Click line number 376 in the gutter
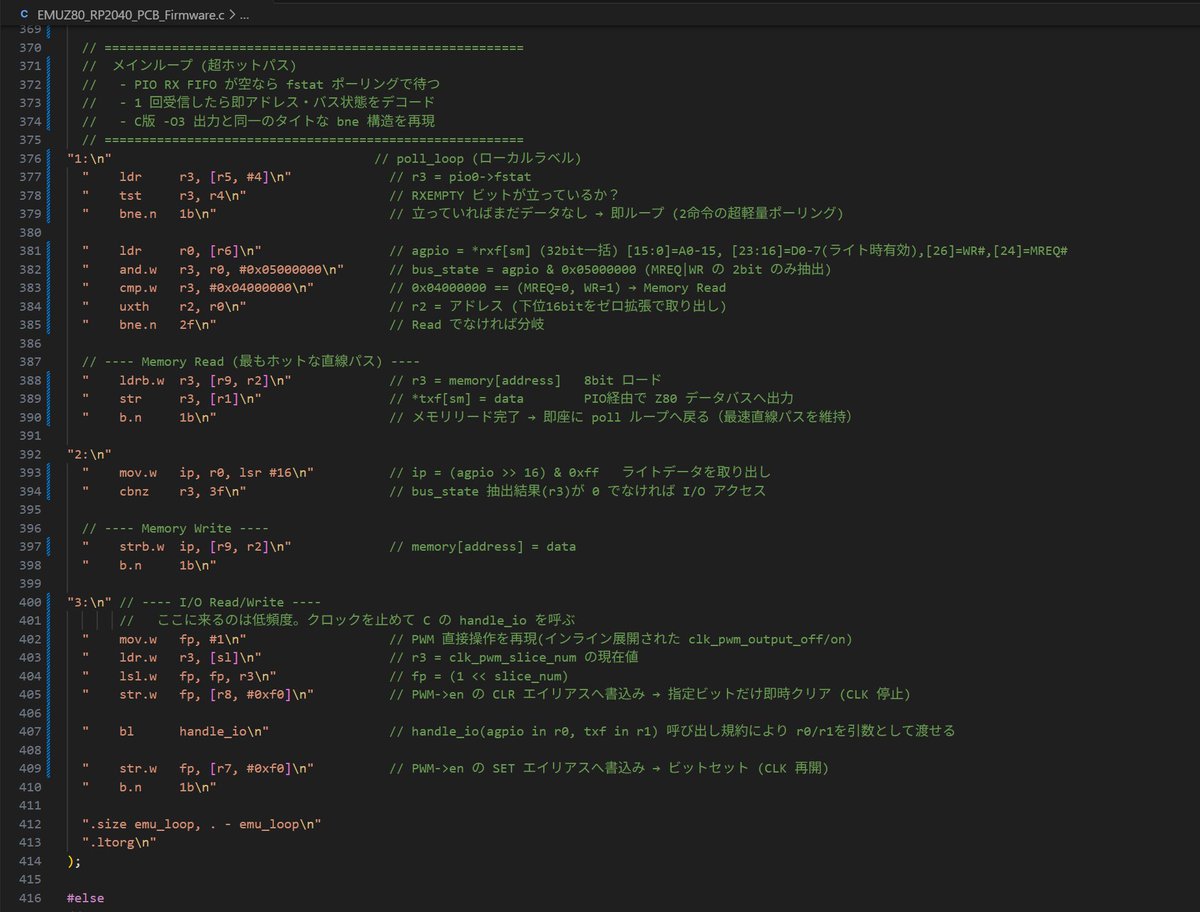This screenshot has width=1200, height=912. click(30, 158)
